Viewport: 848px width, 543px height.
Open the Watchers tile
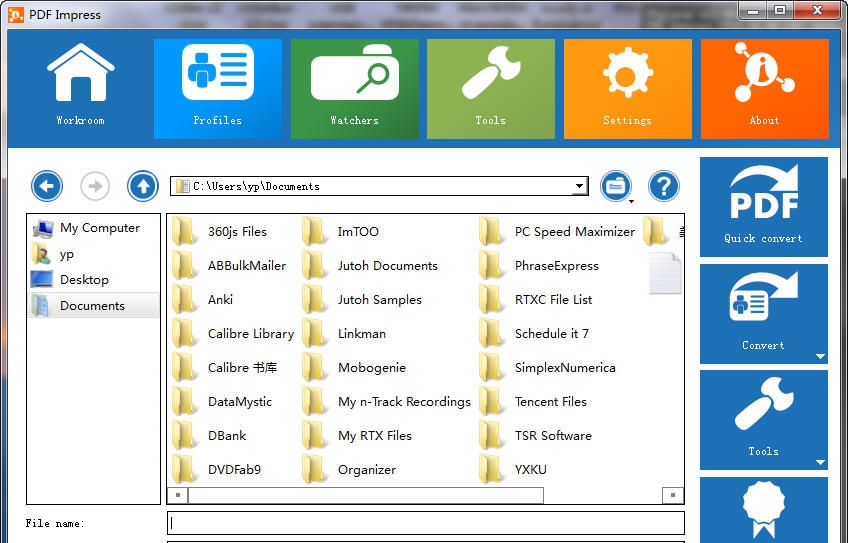(354, 88)
